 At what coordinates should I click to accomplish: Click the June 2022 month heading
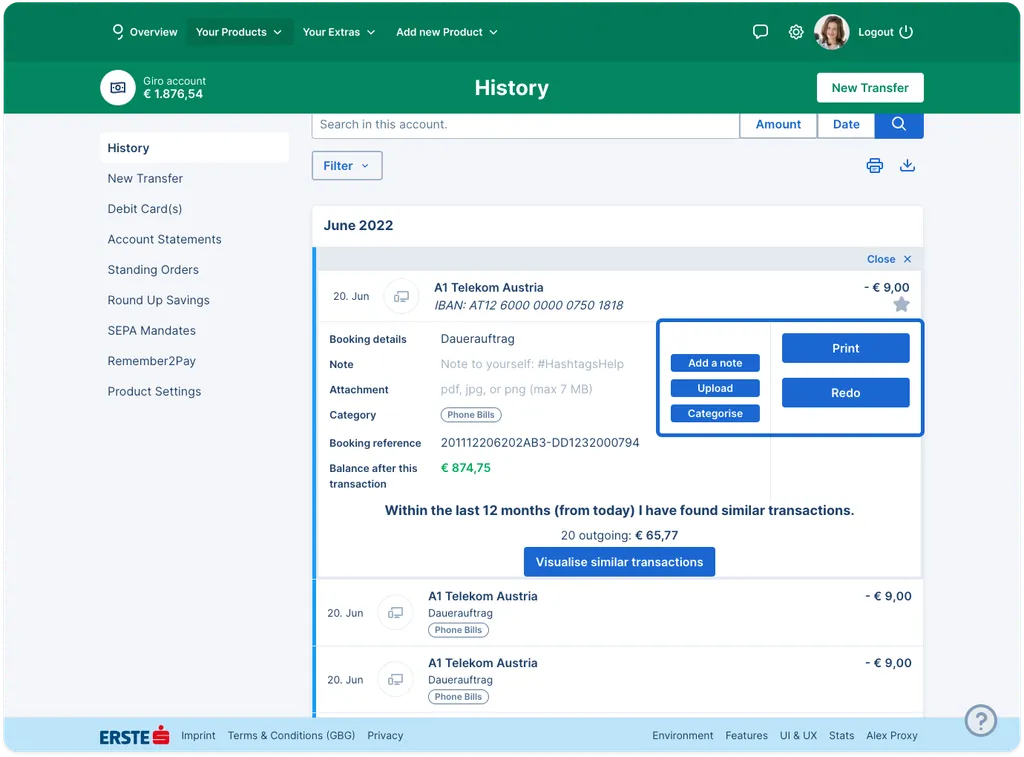click(x=359, y=225)
